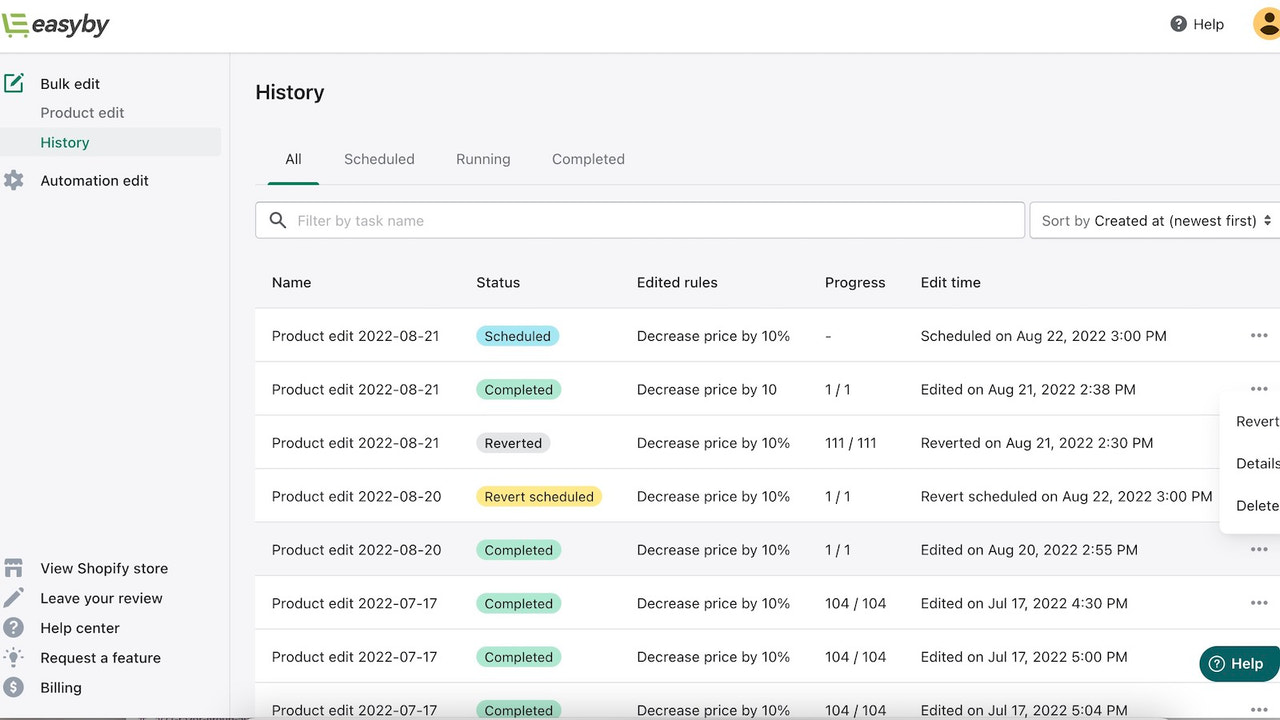Open the Bulk edit pencil icon
The width and height of the screenshot is (1280, 720).
click(14, 82)
